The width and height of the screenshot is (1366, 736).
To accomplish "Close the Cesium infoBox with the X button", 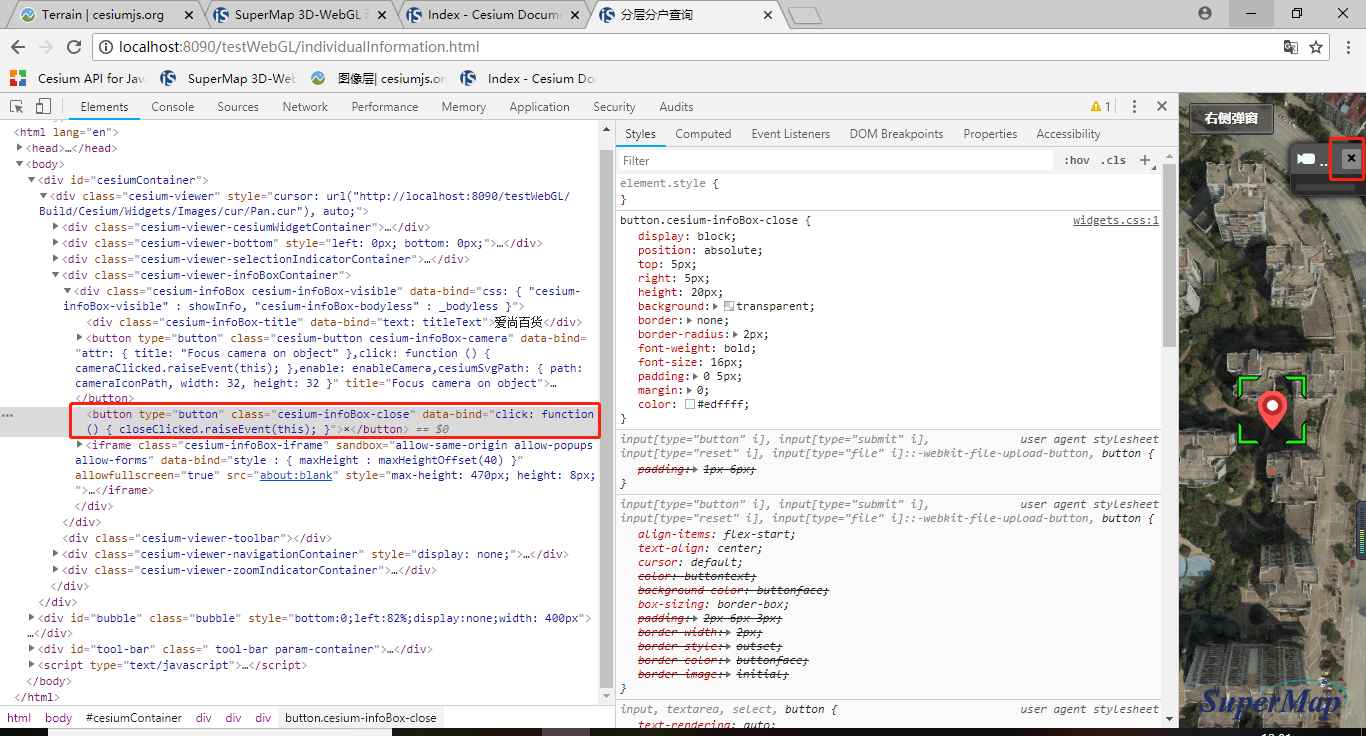I will [1351, 158].
